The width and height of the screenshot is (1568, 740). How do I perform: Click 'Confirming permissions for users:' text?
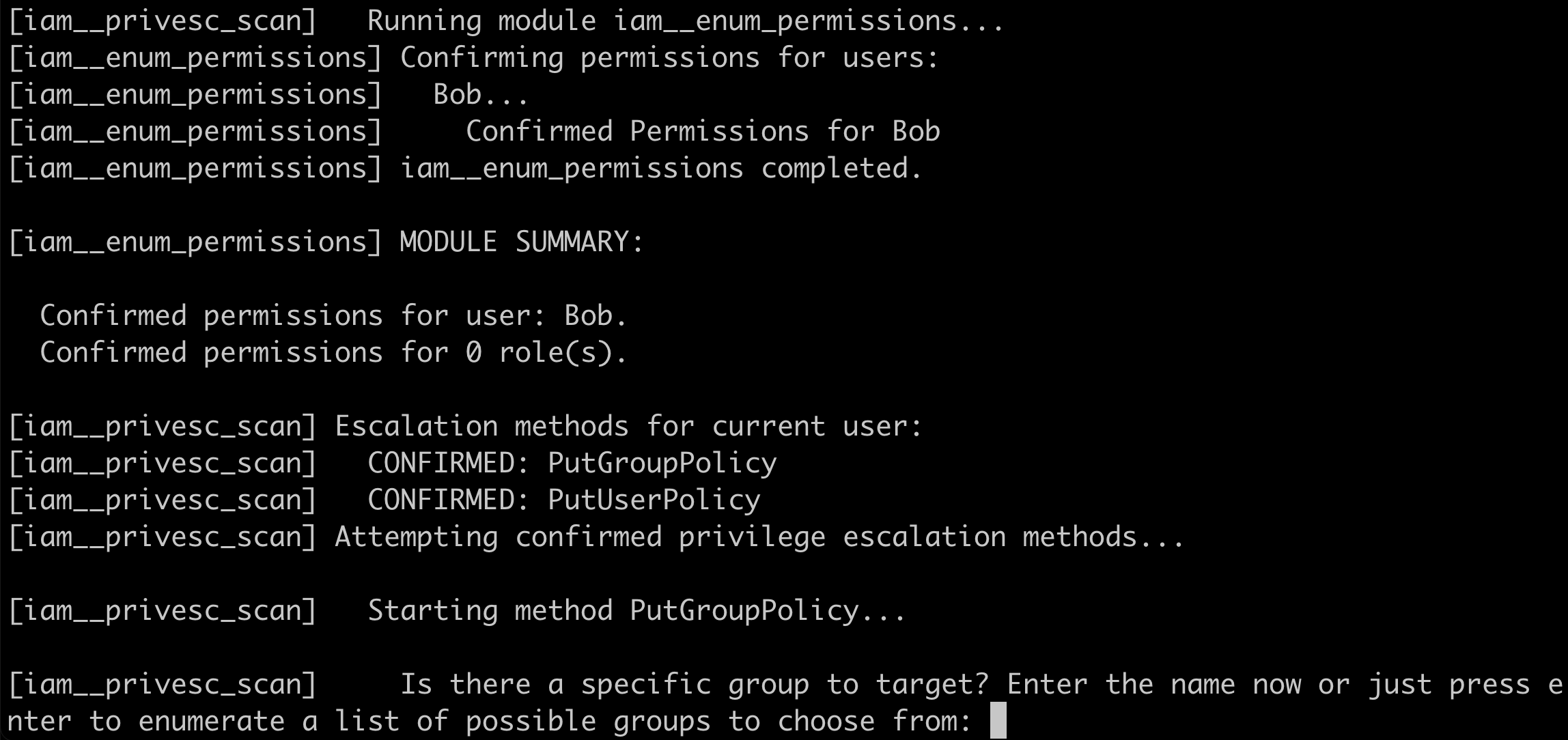[x=669, y=58]
